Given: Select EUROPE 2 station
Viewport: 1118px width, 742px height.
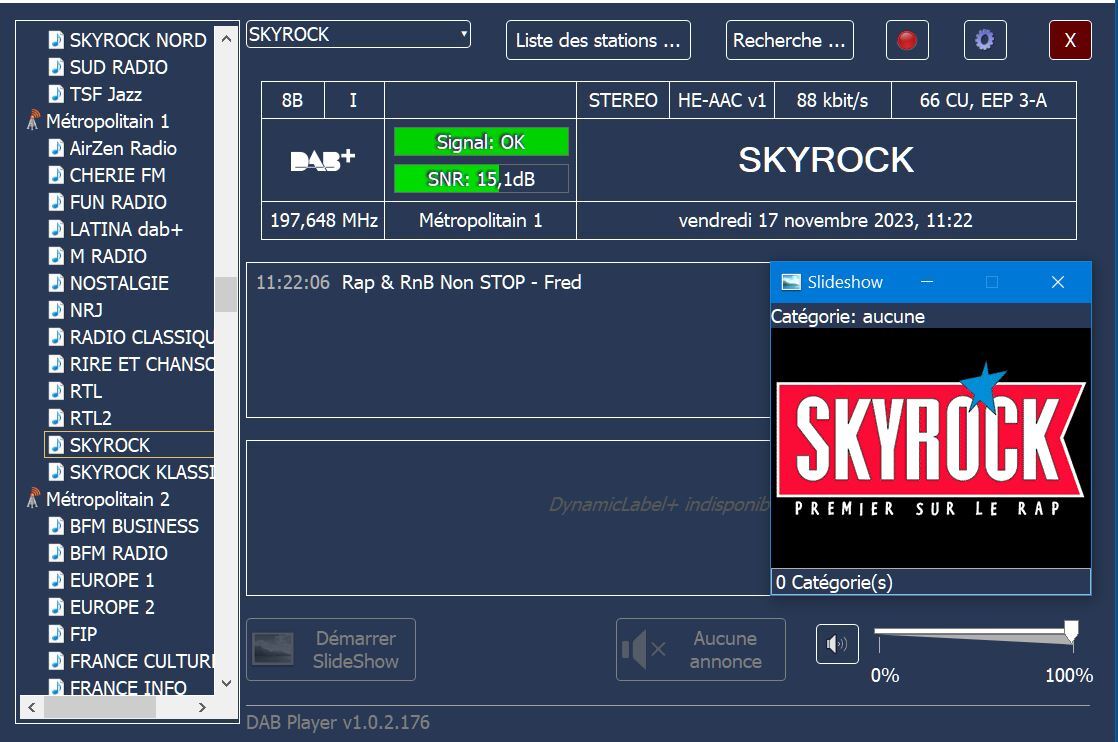Looking at the screenshot, I should pos(112,607).
